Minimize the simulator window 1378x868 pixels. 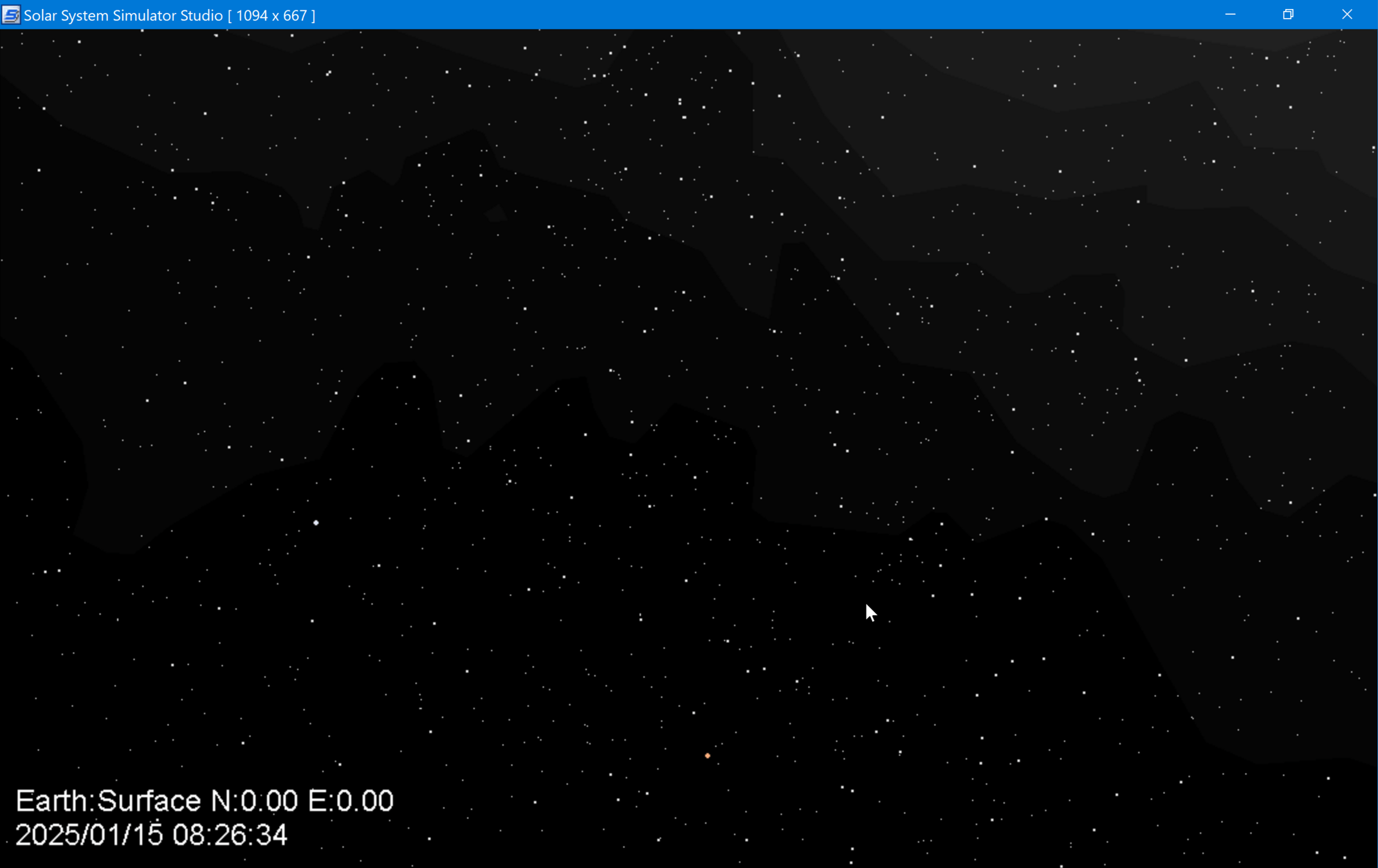[1230, 15]
